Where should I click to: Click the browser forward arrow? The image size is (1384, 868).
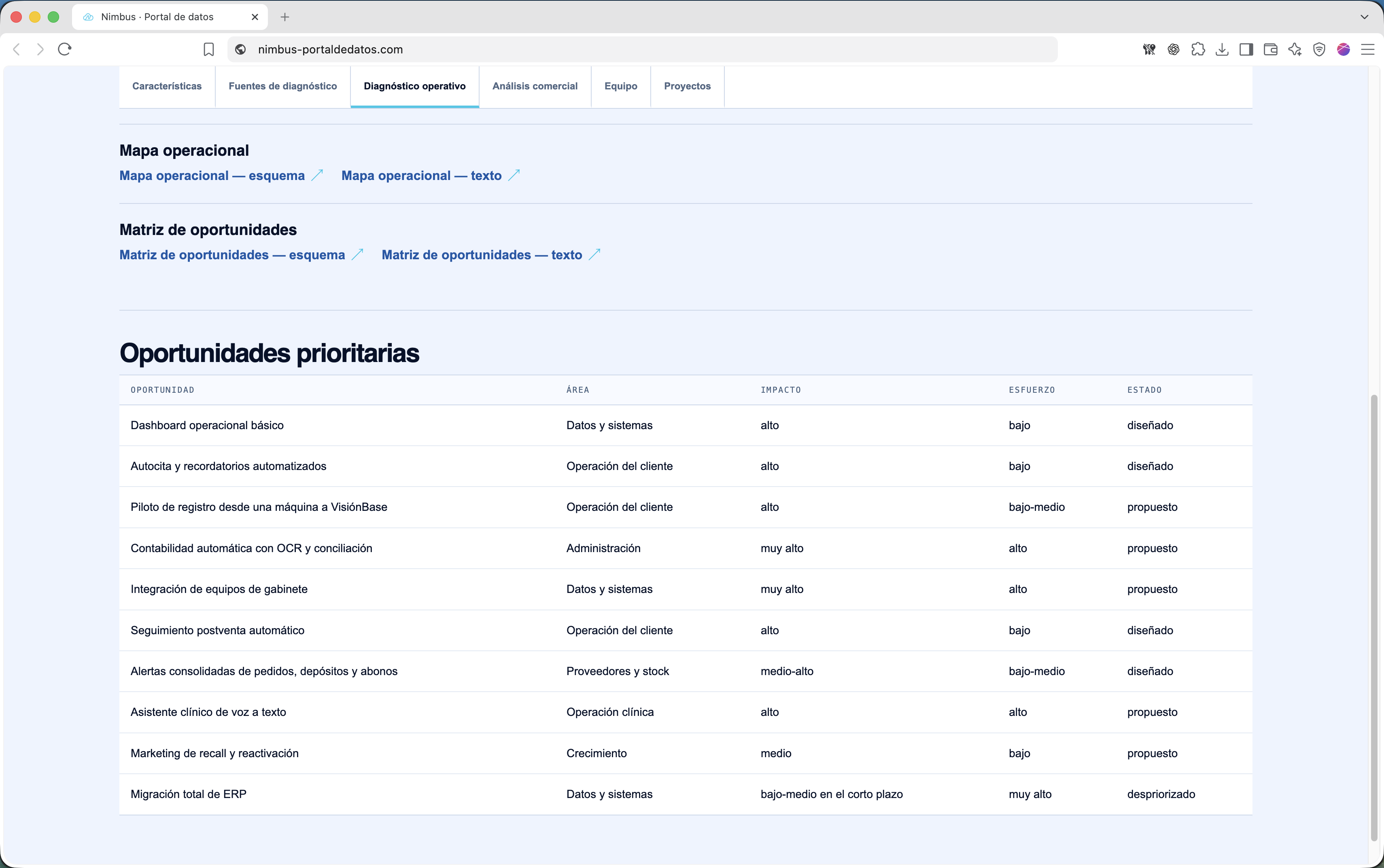point(40,49)
